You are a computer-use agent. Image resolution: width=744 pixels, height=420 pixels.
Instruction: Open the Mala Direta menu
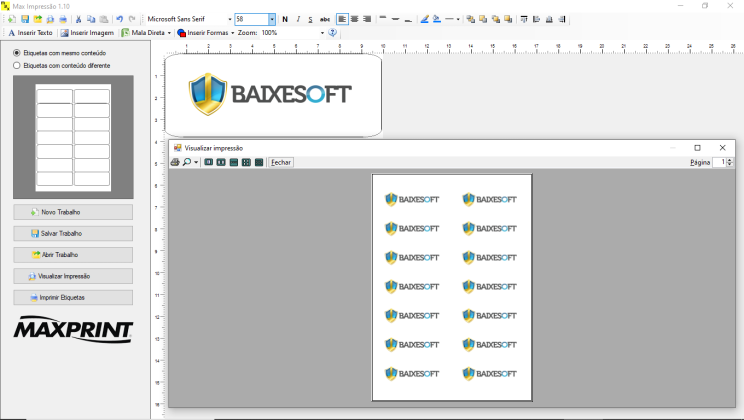(x=146, y=33)
